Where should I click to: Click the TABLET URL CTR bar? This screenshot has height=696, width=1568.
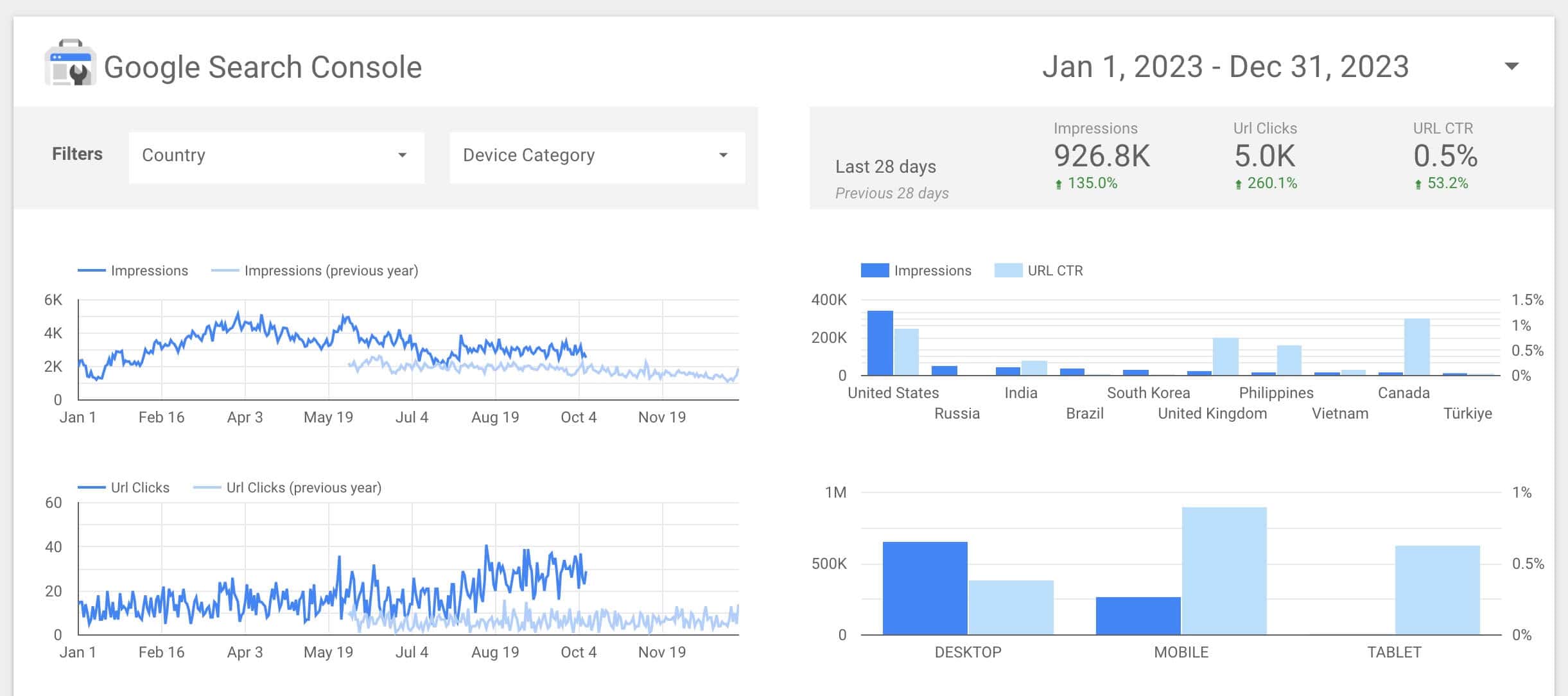pyautogui.click(x=1438, y=590)
